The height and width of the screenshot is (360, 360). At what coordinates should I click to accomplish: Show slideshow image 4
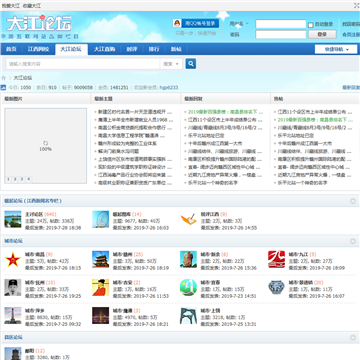click(29, 179)
